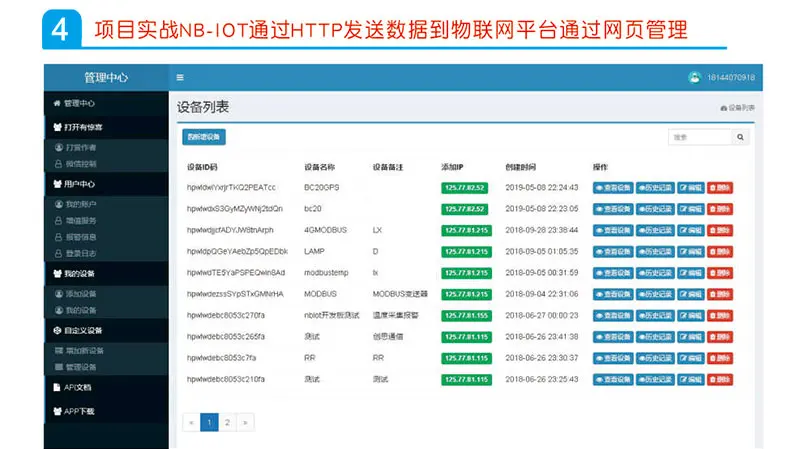View device for the BC20GPS row
Image resolution: width=800 pixels, height=449 pixels.
[x=613, y=188]
